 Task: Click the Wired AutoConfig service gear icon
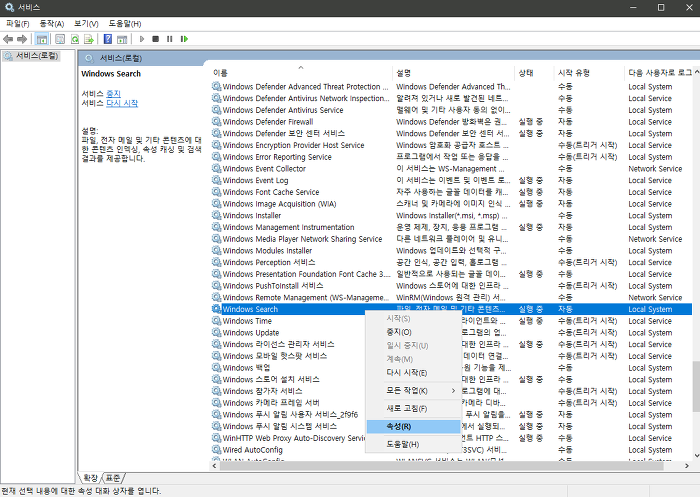pos(217,450)
